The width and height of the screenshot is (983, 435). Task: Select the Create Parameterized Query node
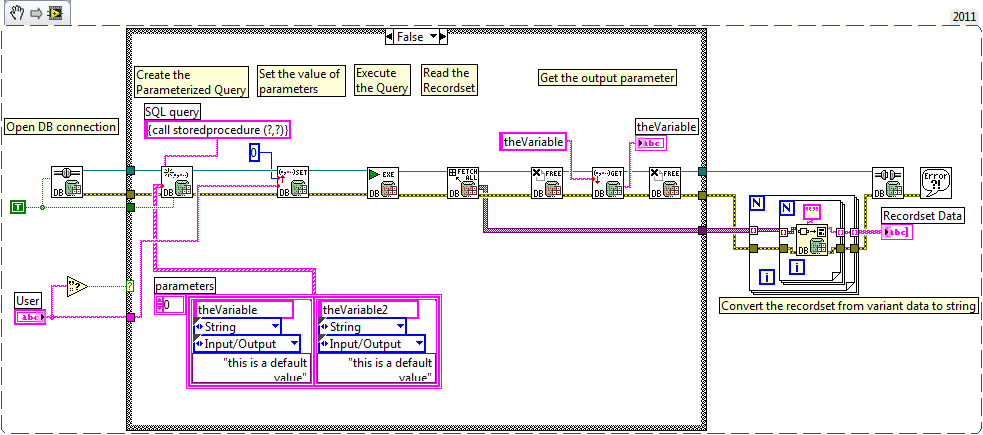tap(177, 183)
